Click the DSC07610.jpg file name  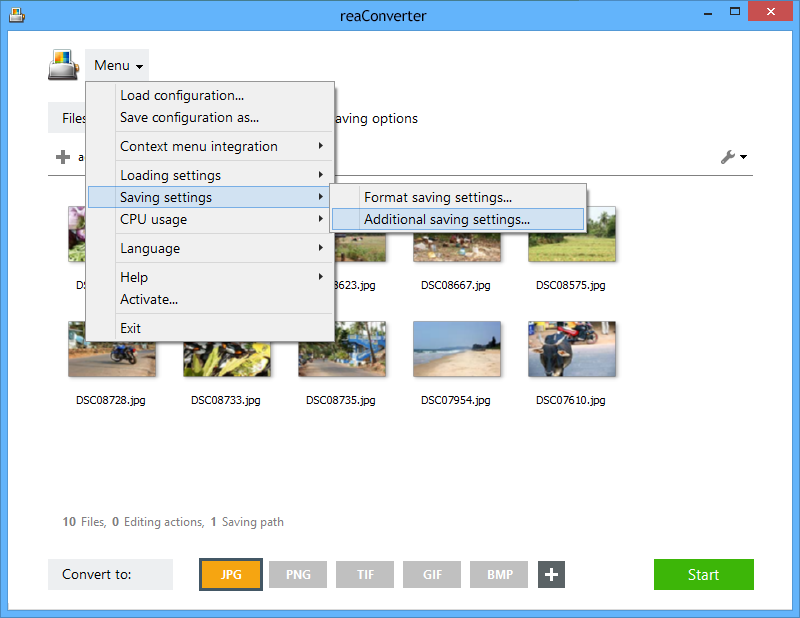point(571,400)
